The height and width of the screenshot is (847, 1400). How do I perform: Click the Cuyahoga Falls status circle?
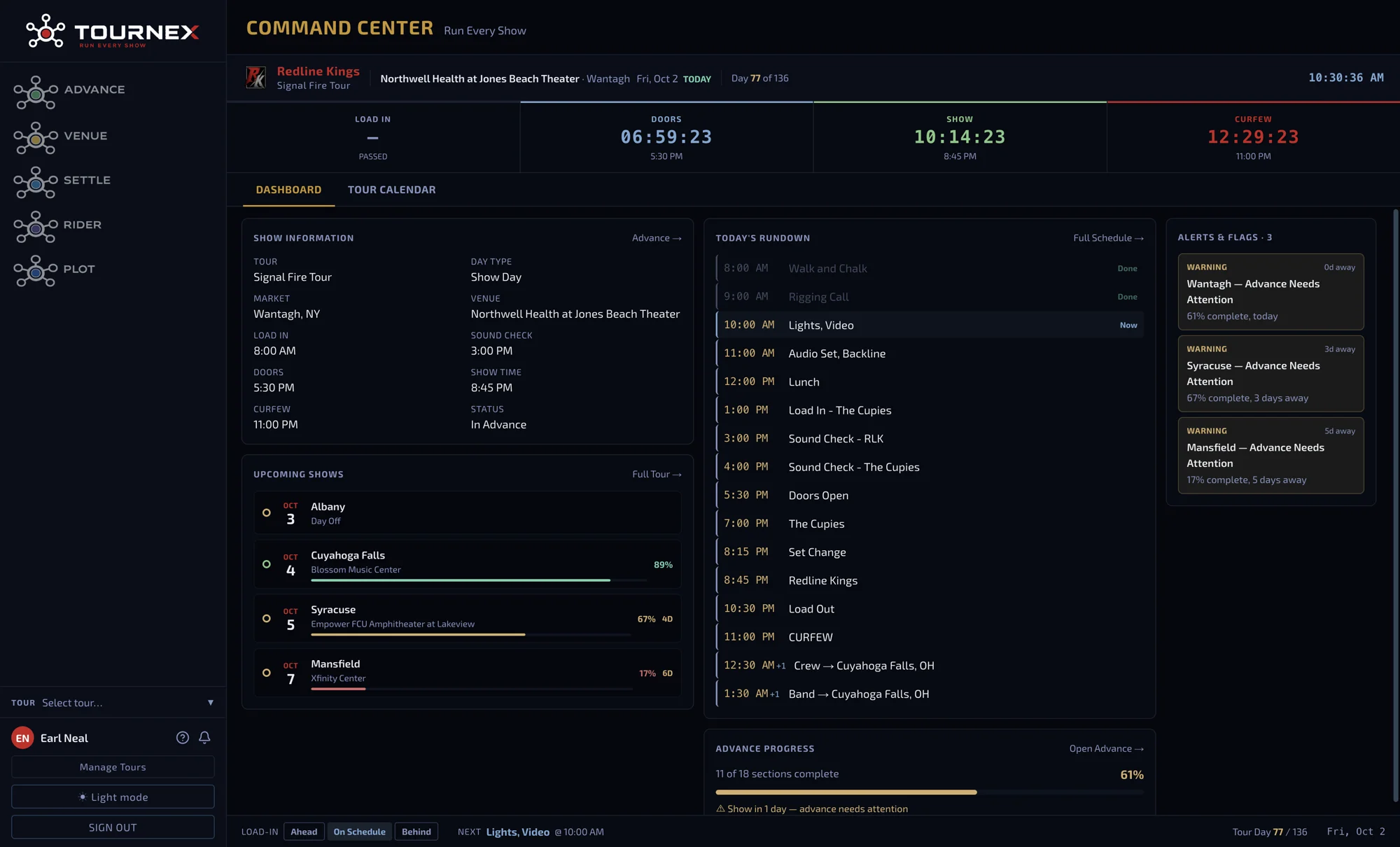pos(267,564)
